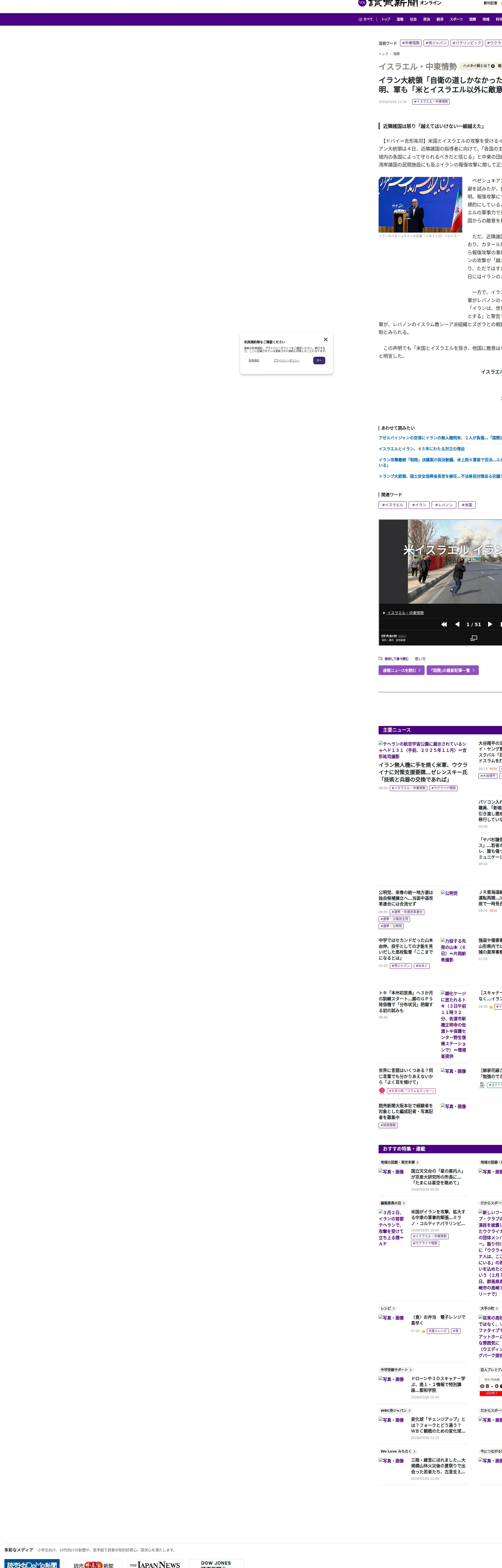Select the 経済 tab in navigation

tap(440, 20)
